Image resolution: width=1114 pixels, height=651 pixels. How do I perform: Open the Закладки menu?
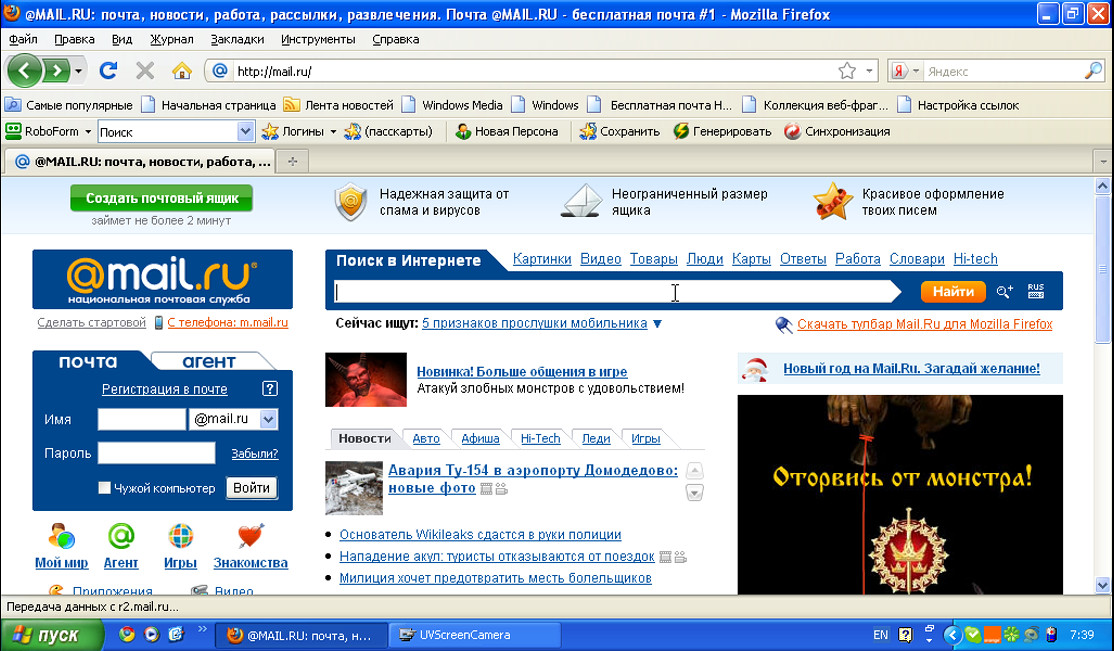(x=237, y=39)
